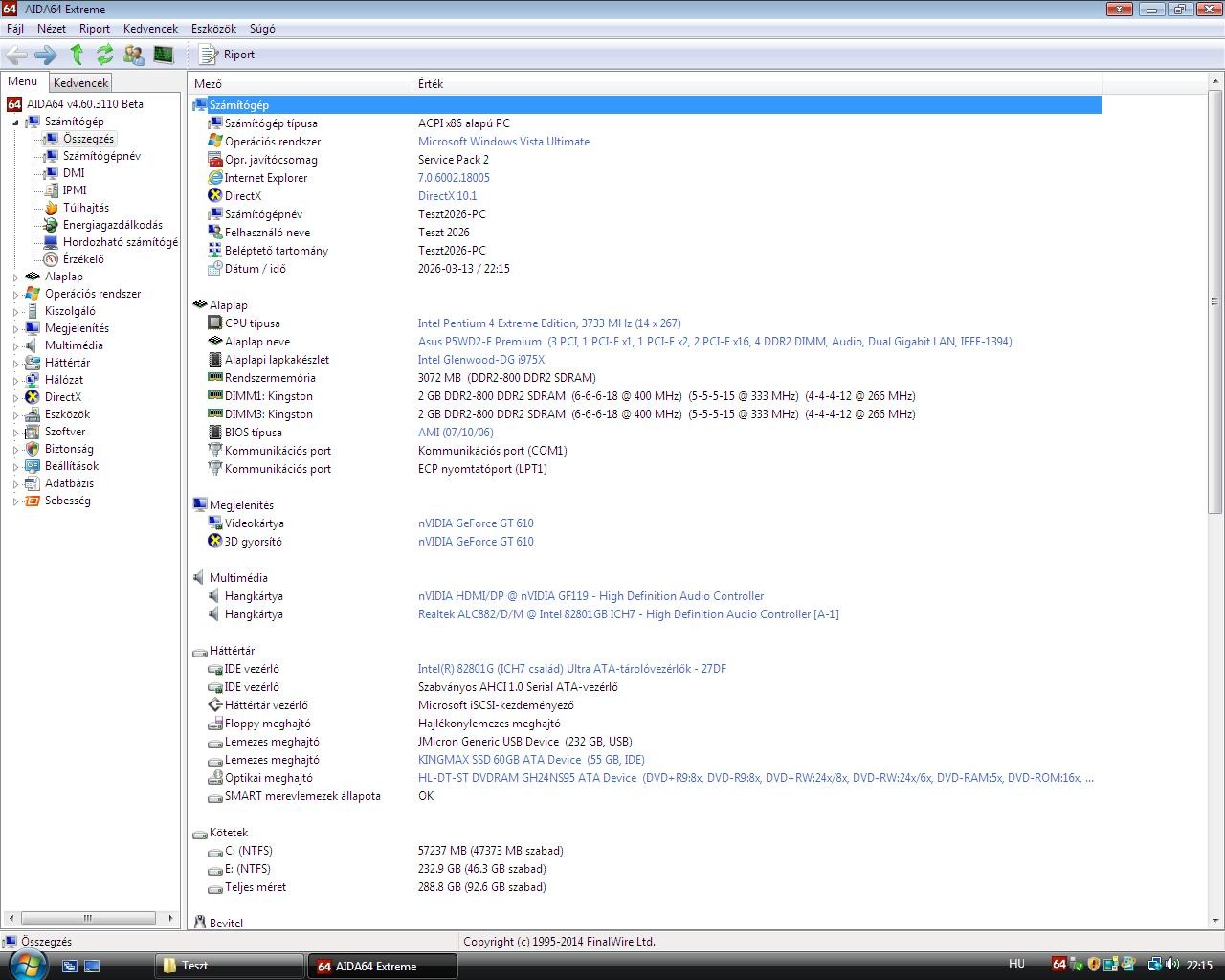Expand the Operációs rendszer tree node

tap(15, 295)
